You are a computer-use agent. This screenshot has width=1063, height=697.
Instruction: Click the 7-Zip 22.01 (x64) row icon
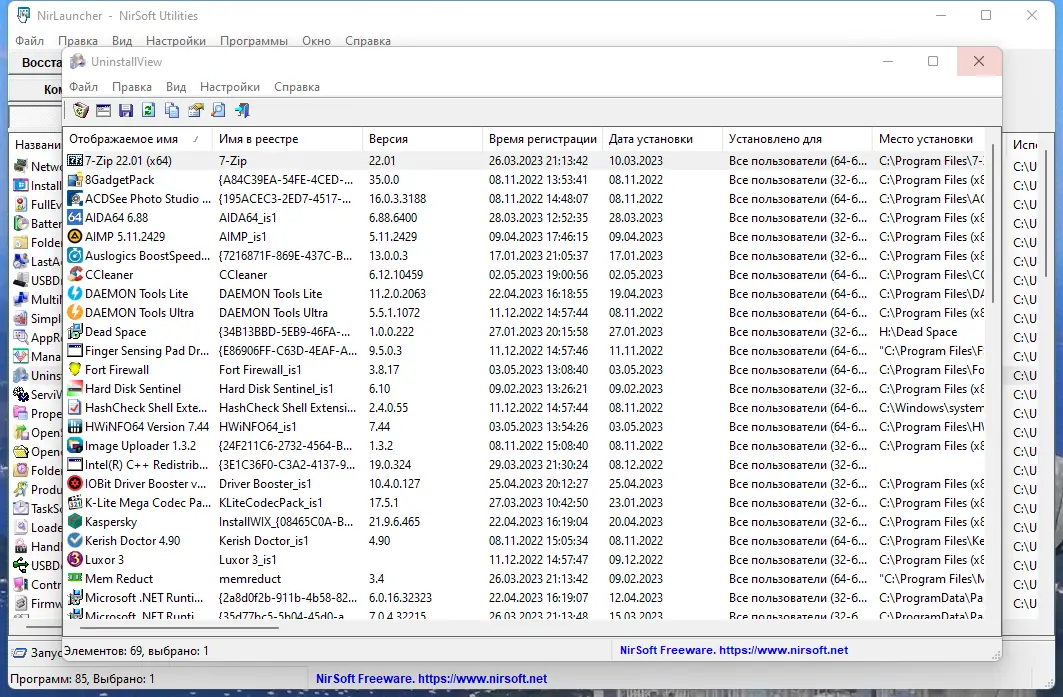75,161
